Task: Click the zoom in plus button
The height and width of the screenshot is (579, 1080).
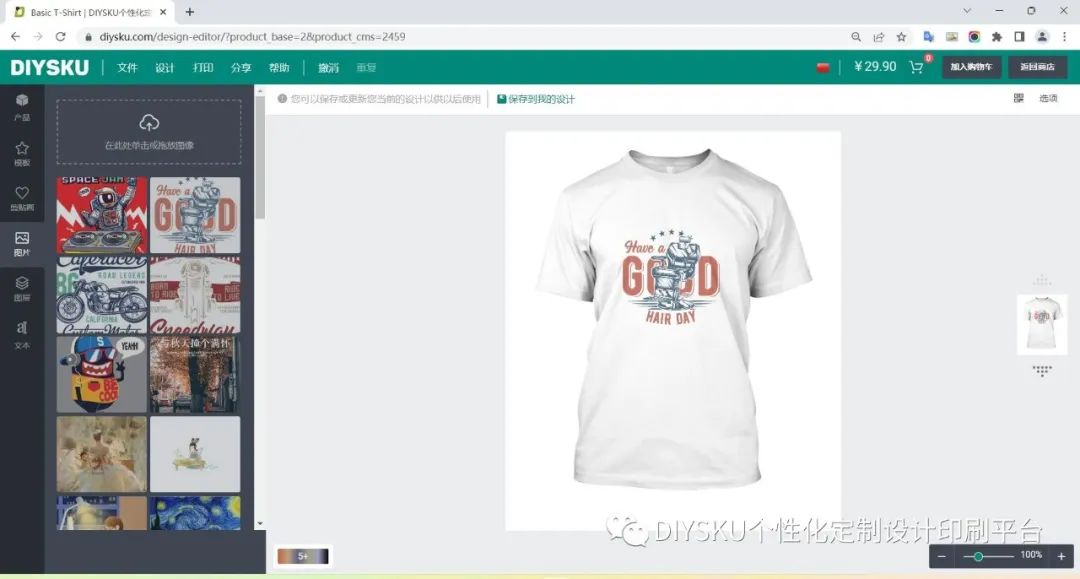Action: click(1061, 556)
